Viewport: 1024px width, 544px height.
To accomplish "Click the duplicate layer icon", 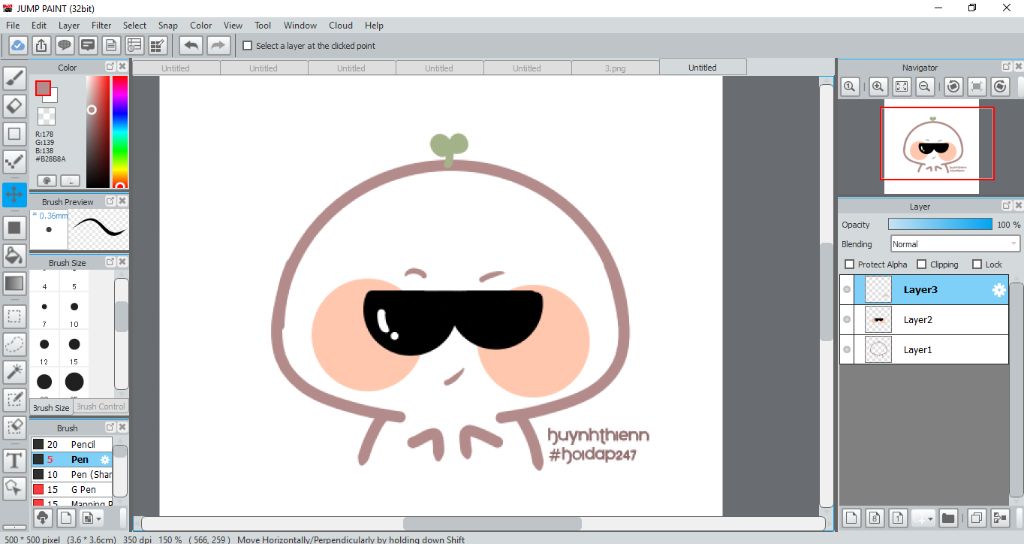I will coord(976,518).
